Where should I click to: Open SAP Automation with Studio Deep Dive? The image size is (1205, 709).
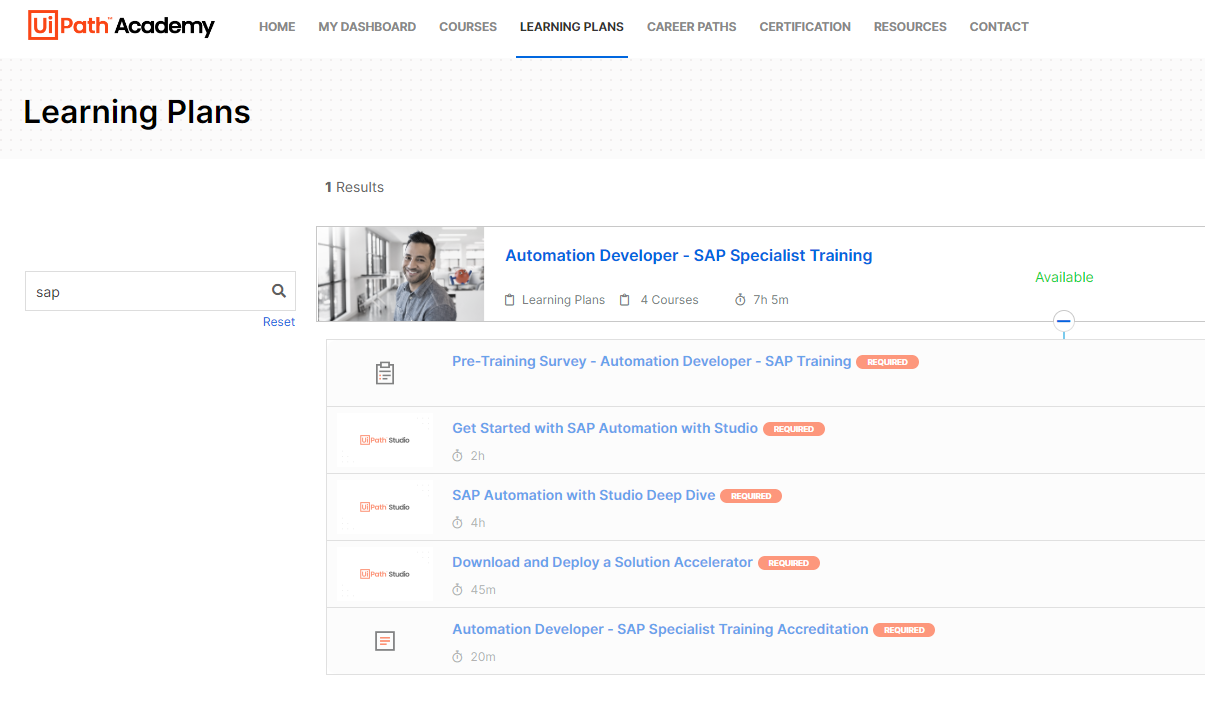pyautogui.click(x=583, y=495)
